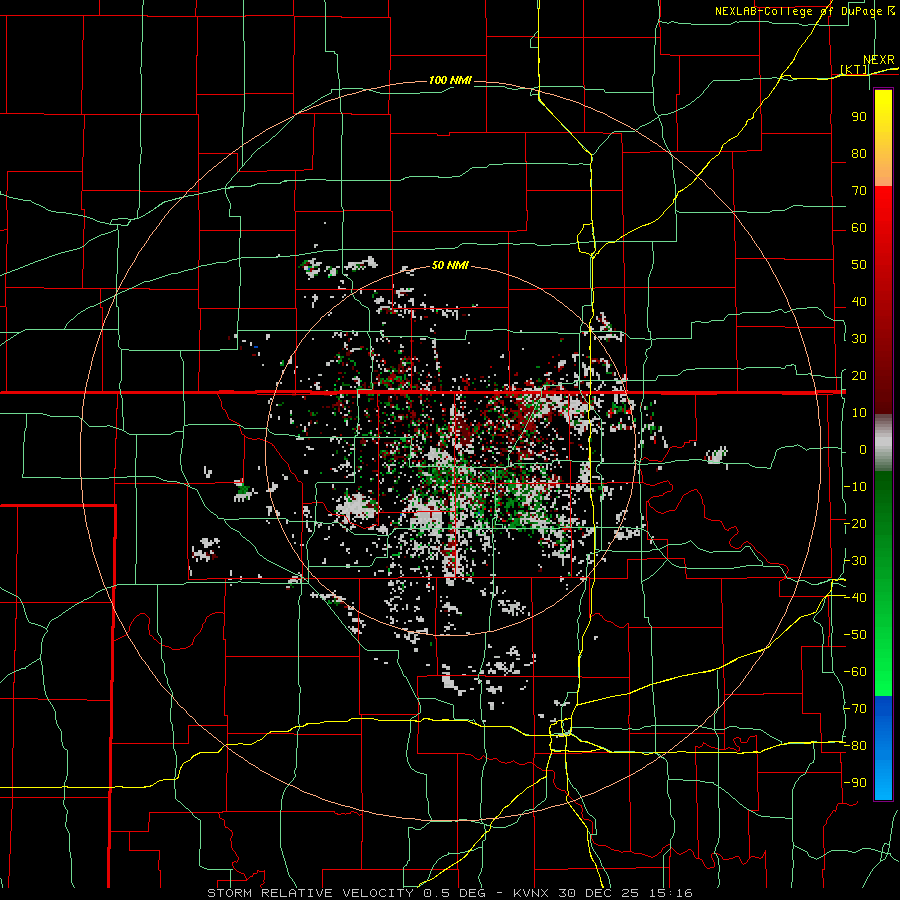Screen dimensions: 900x900
Task: Click the -60 value on velocity scale
Action: tap(855, 672)
